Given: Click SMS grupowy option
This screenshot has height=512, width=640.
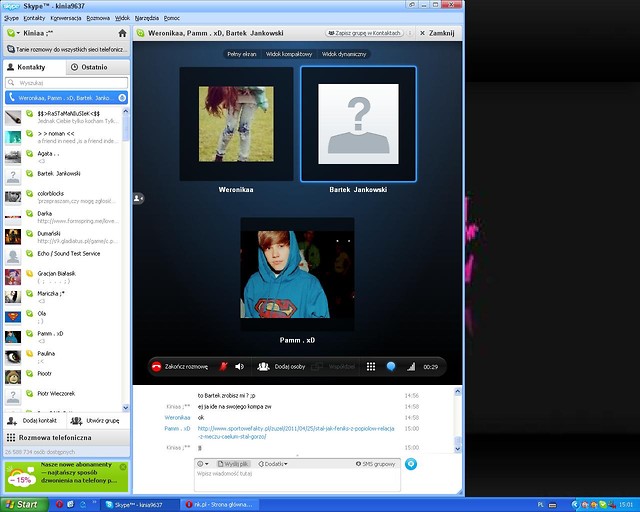Looking at the screenshot, I should point(376,464).
